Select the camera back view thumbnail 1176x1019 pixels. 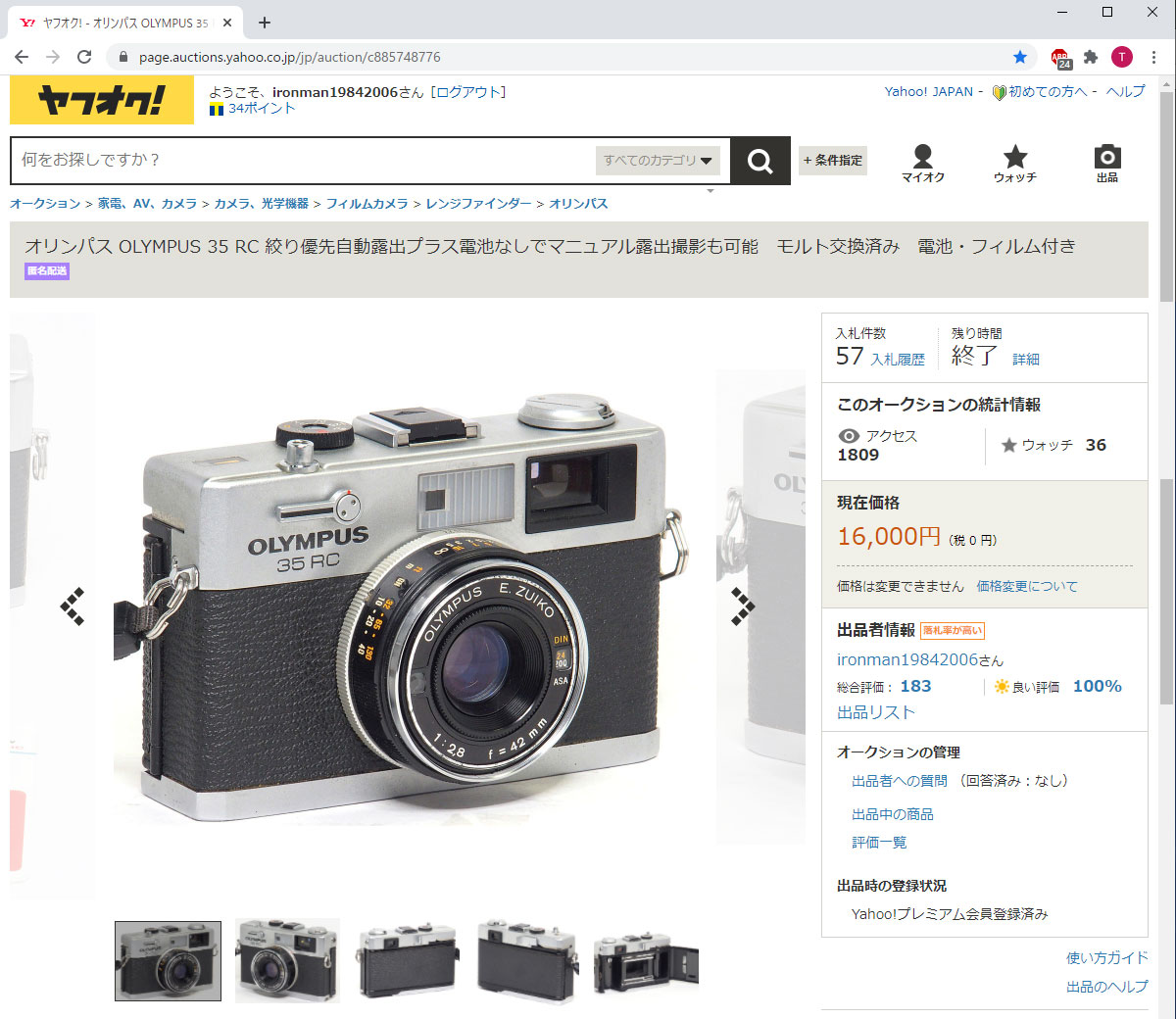pyautogui.click(x=408, y=960)
